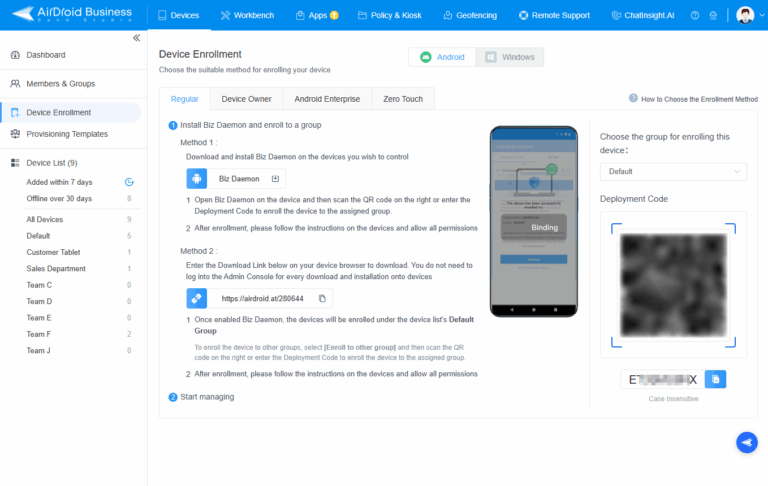Open the Workbench top menu

tap(247, 15)
